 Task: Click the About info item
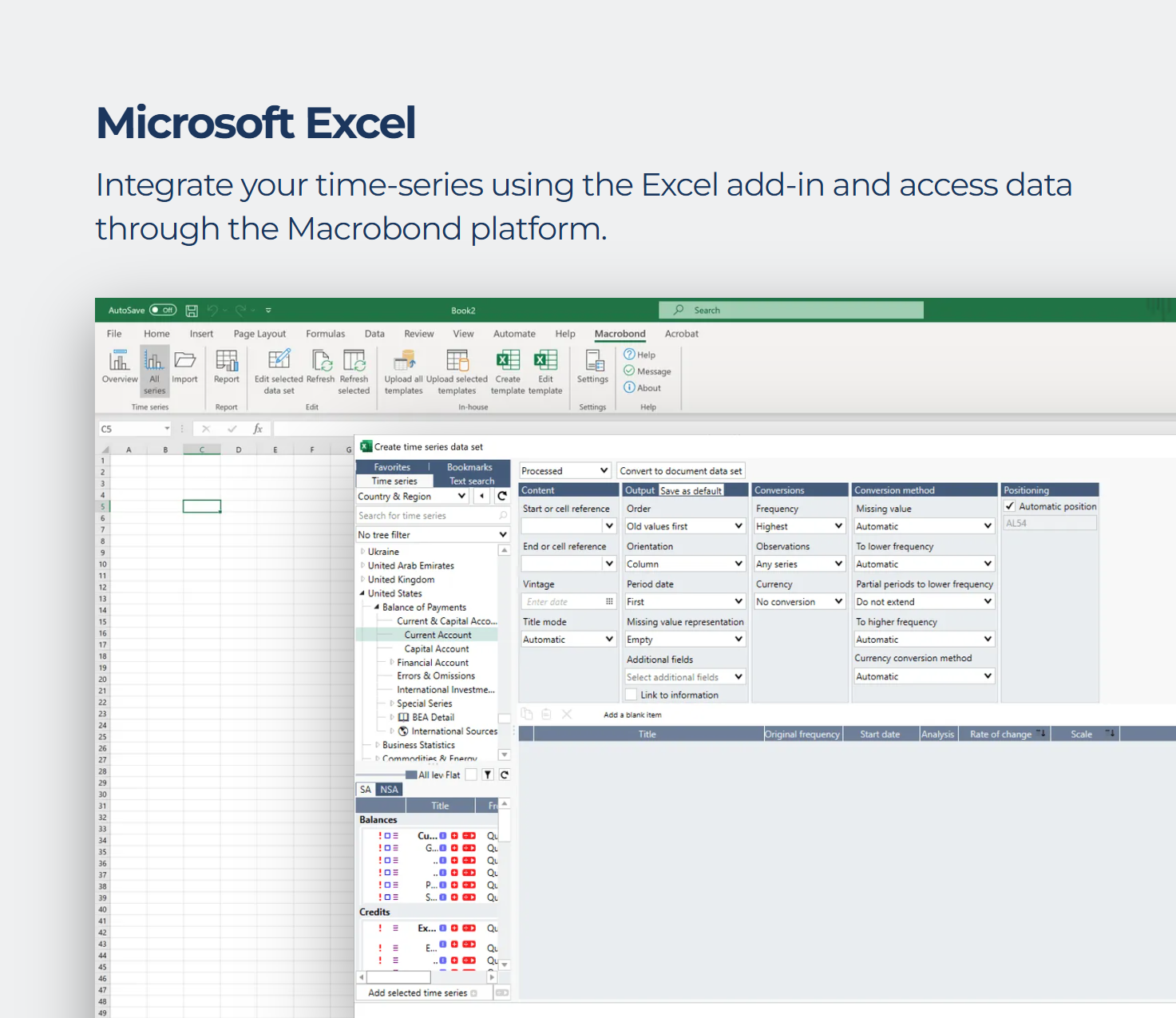coord(643,388)
